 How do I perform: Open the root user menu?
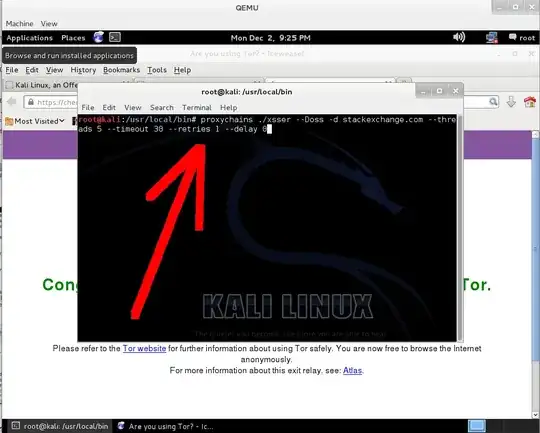[522, 38]
